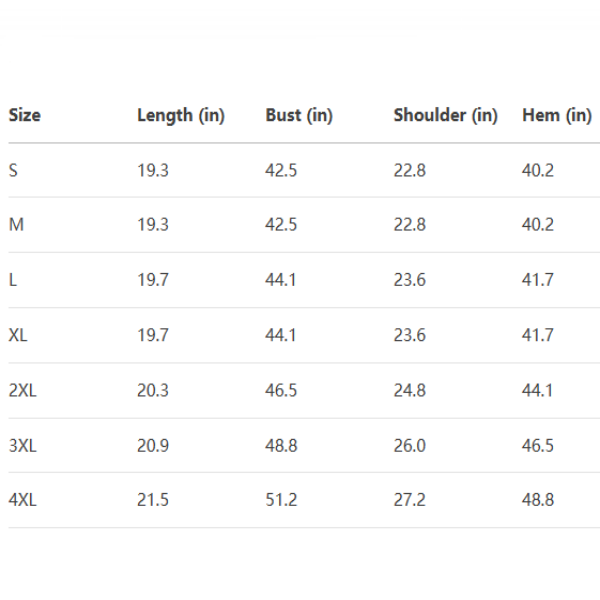This screenshot has width=600, height=600.
Task: Click the 51.2 bust value
Action: pos(281,500)
